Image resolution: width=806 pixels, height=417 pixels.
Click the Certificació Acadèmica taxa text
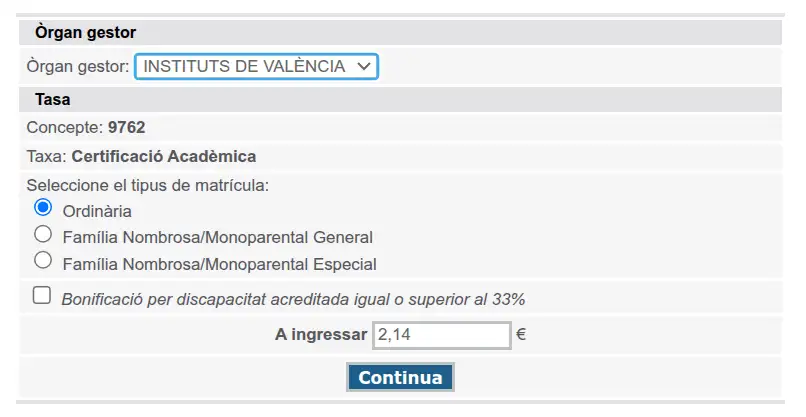[164, 156]
